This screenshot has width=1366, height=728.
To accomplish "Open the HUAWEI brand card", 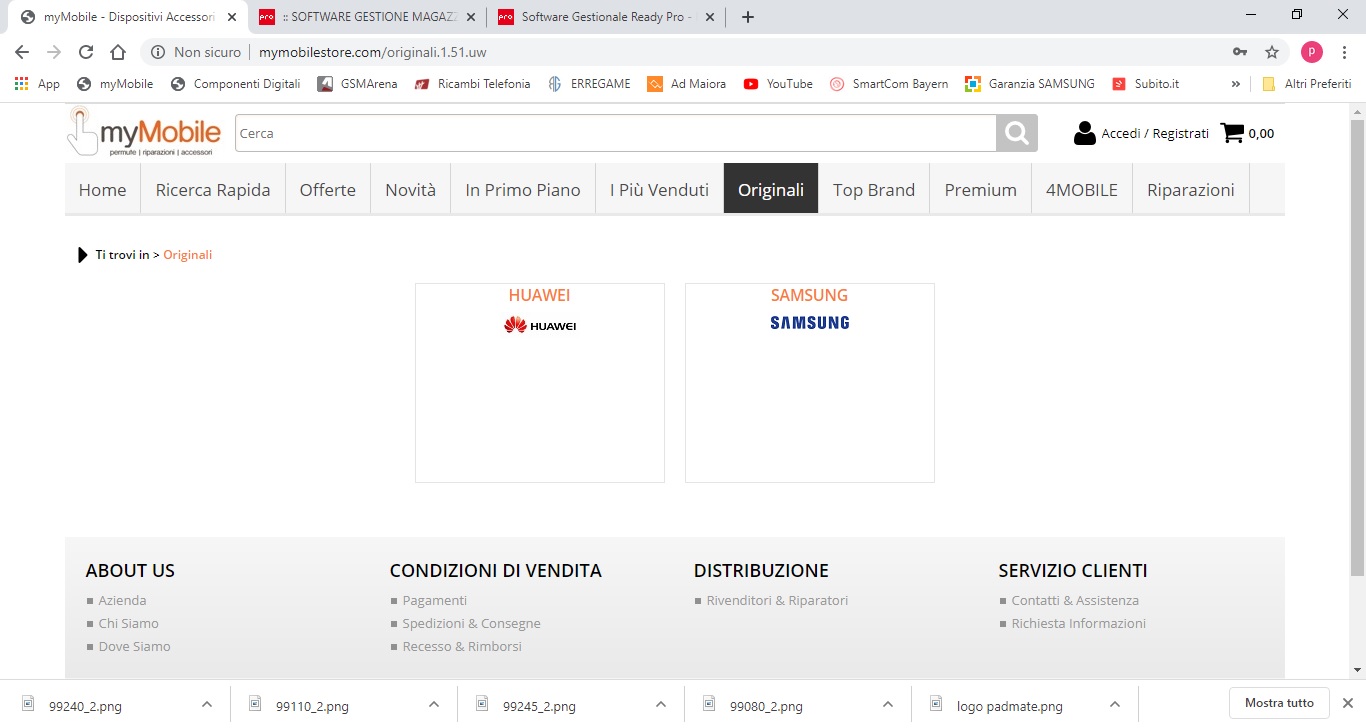I will click(540, 383).
